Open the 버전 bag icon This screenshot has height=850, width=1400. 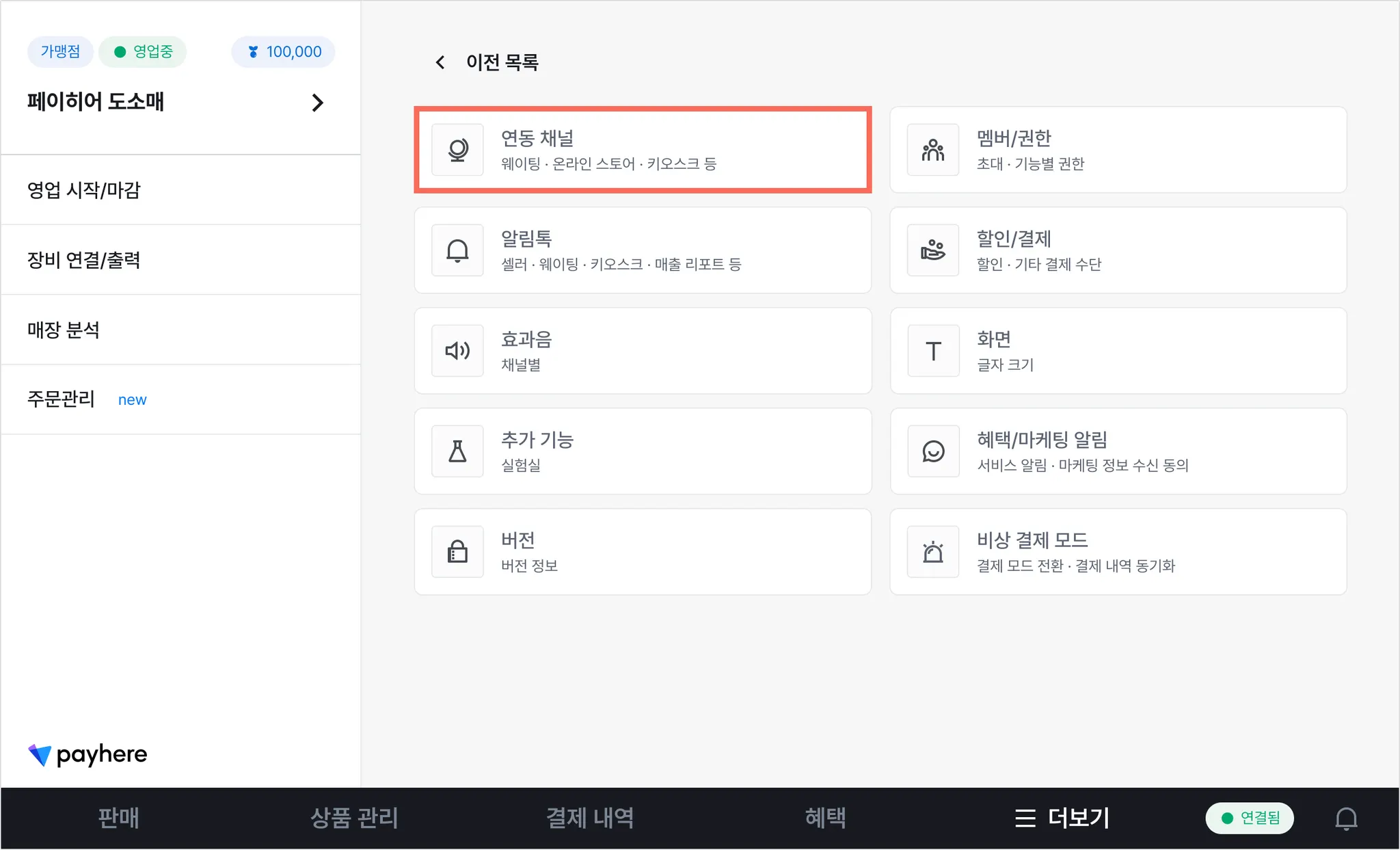point(457,552)
